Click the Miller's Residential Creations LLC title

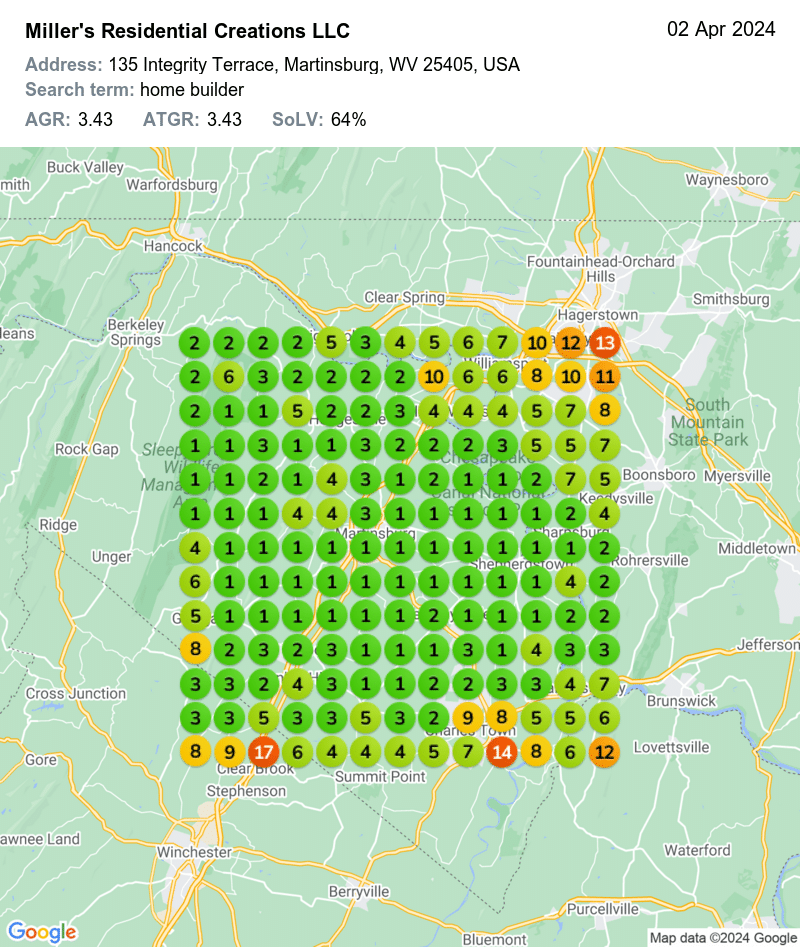187,32
